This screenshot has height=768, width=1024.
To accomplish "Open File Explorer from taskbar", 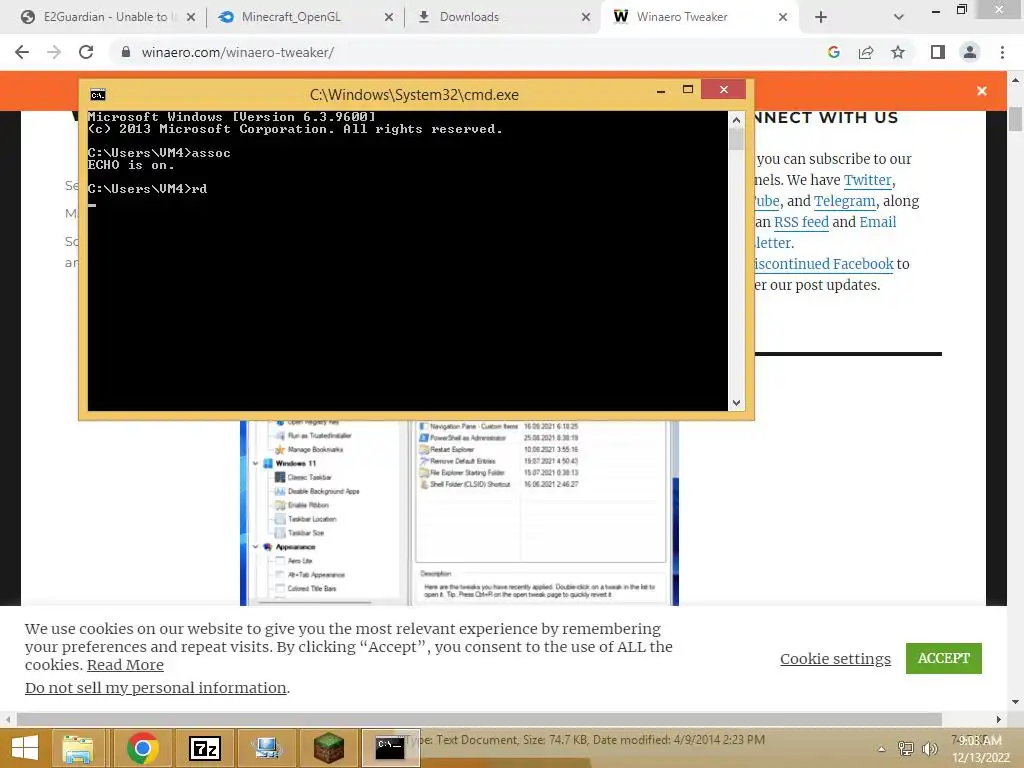I will coord(78,748).
